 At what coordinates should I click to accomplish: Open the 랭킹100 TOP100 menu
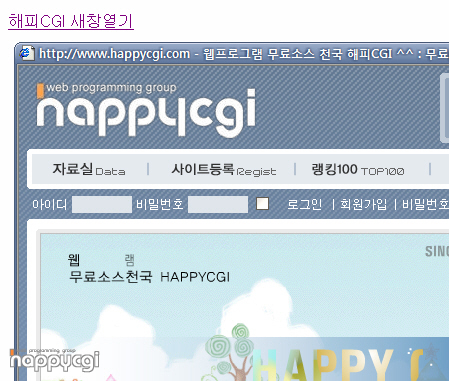click(x=358, y=170)
